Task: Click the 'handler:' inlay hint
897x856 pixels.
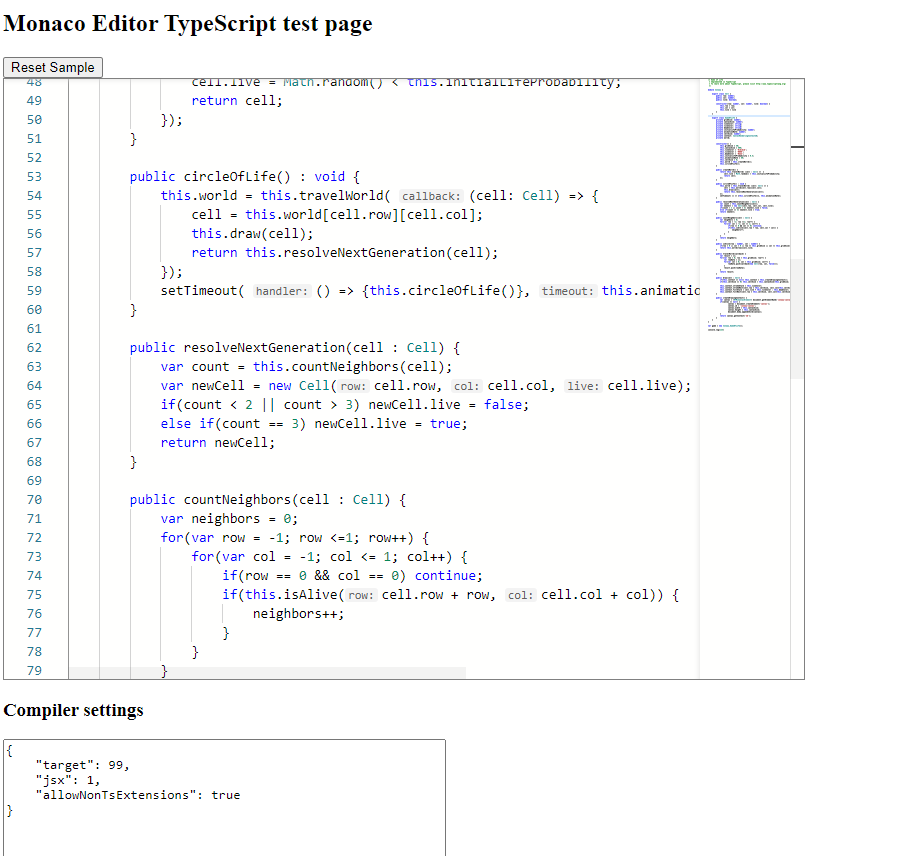Action: pyautogui.click(x=281, y=291)
